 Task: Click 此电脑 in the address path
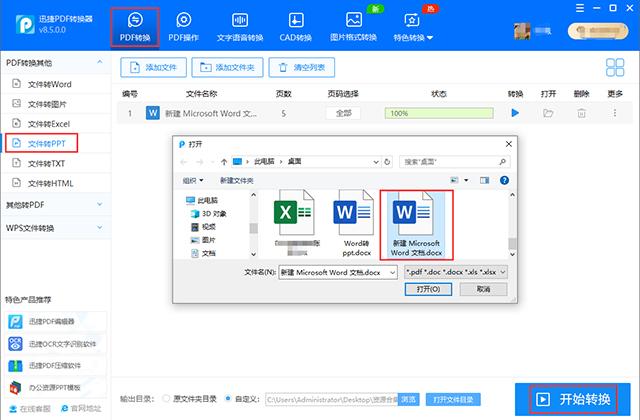[264, 162]
